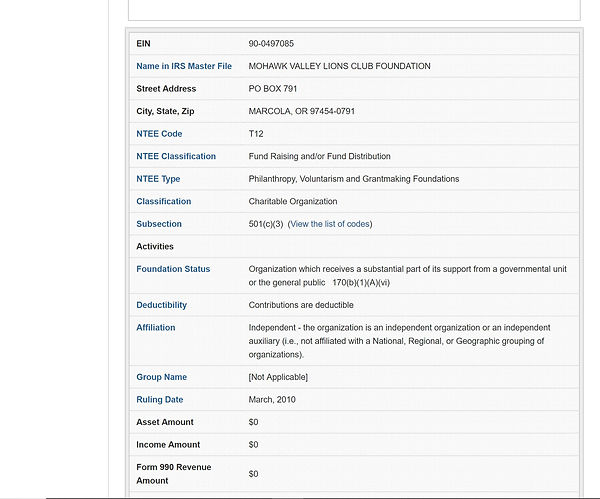Click the 'Charitable Organization' value

pos(293,202)
